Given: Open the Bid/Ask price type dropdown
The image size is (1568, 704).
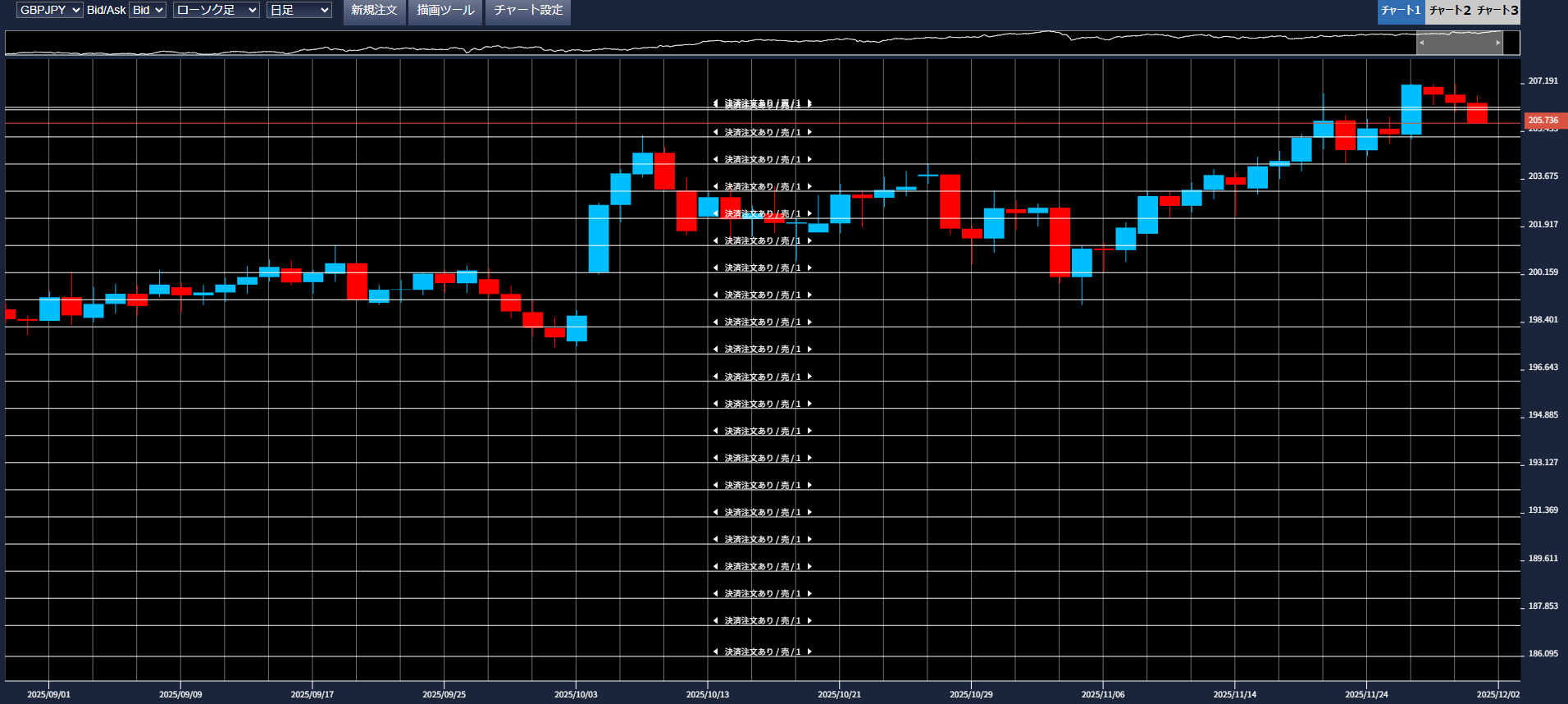Looking at the screenshot, I should (x=148, y=10).
